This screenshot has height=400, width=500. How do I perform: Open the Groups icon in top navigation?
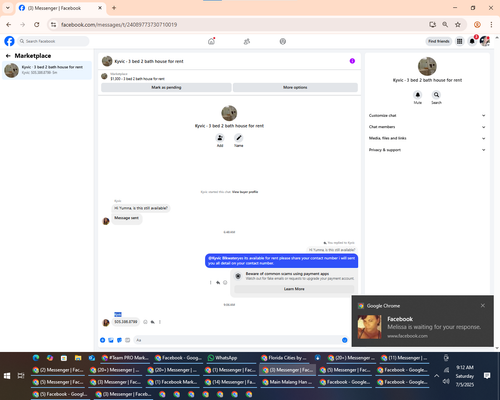[283, 41]
